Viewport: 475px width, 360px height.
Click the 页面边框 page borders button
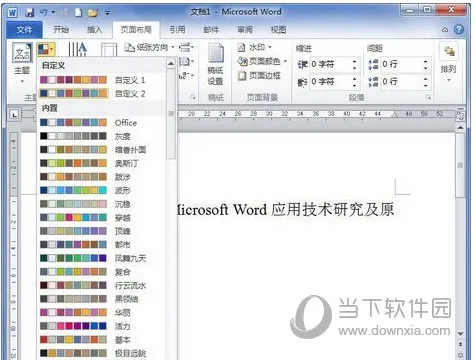pyautogui.click(x=259, y=76)
